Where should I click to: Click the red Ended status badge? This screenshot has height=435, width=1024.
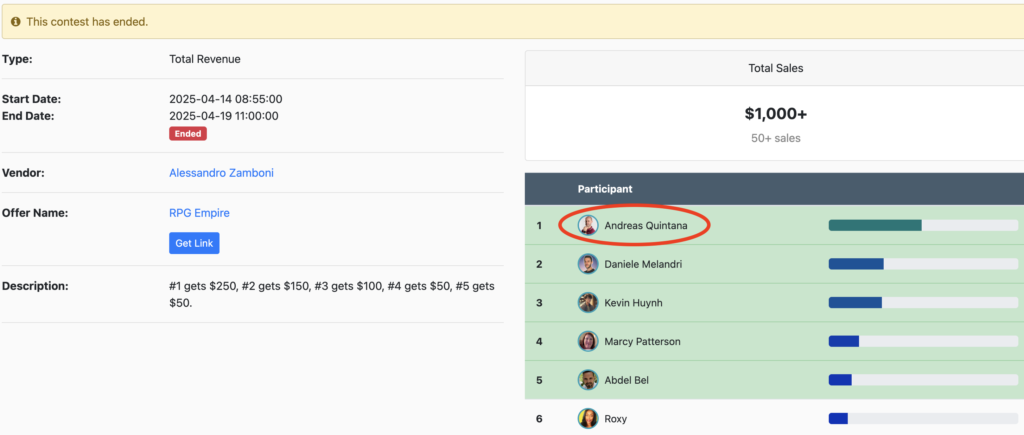tap(188, 134)
